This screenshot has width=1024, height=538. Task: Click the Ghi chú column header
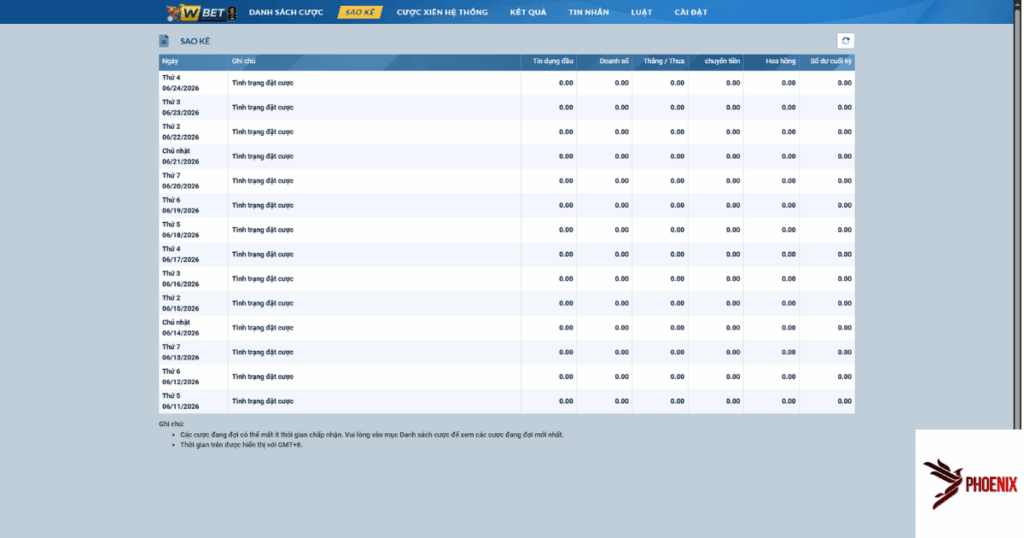coord(244,61)
